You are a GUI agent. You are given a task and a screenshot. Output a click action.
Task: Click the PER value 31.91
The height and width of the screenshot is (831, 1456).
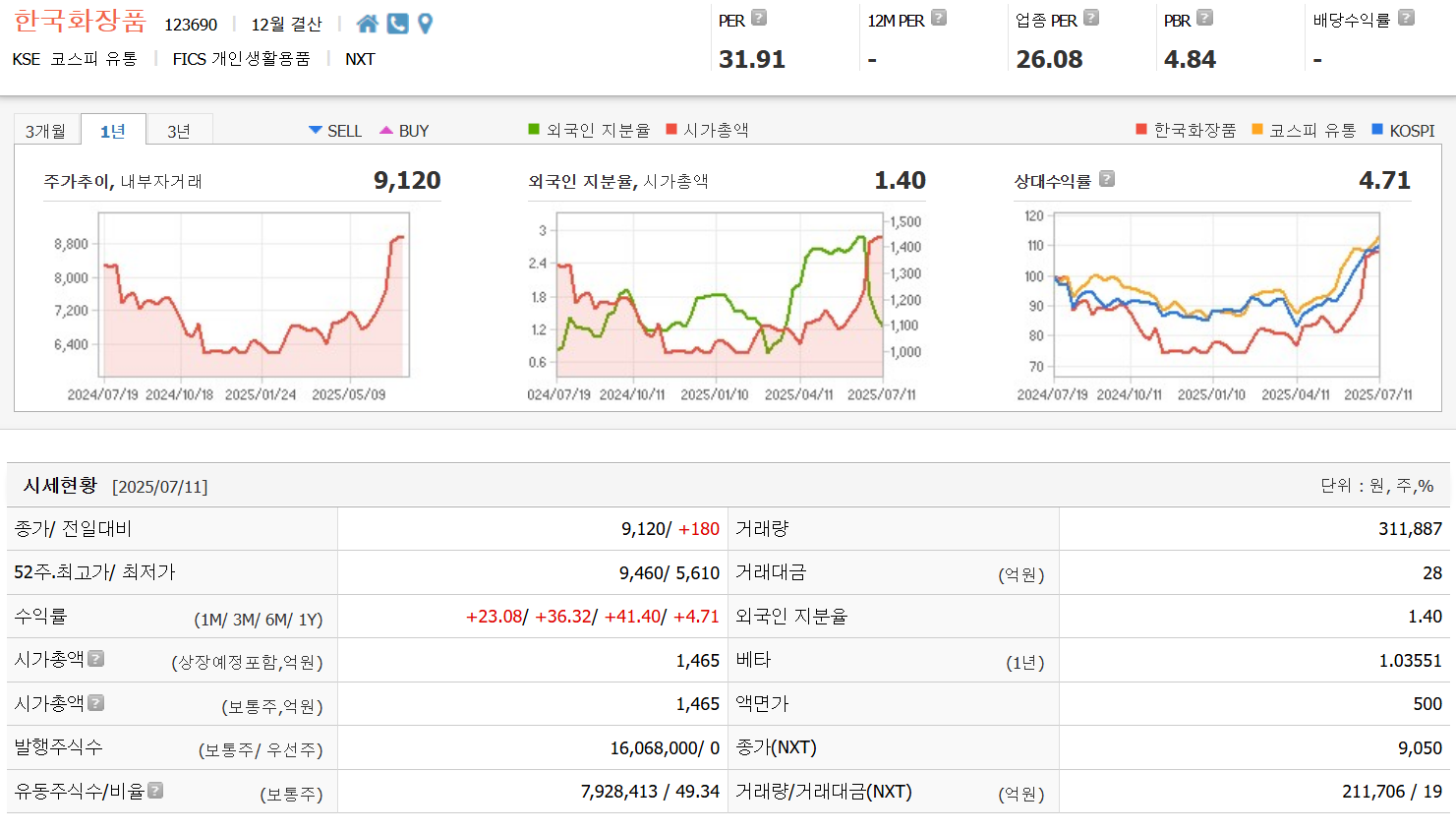pos(752,59)
